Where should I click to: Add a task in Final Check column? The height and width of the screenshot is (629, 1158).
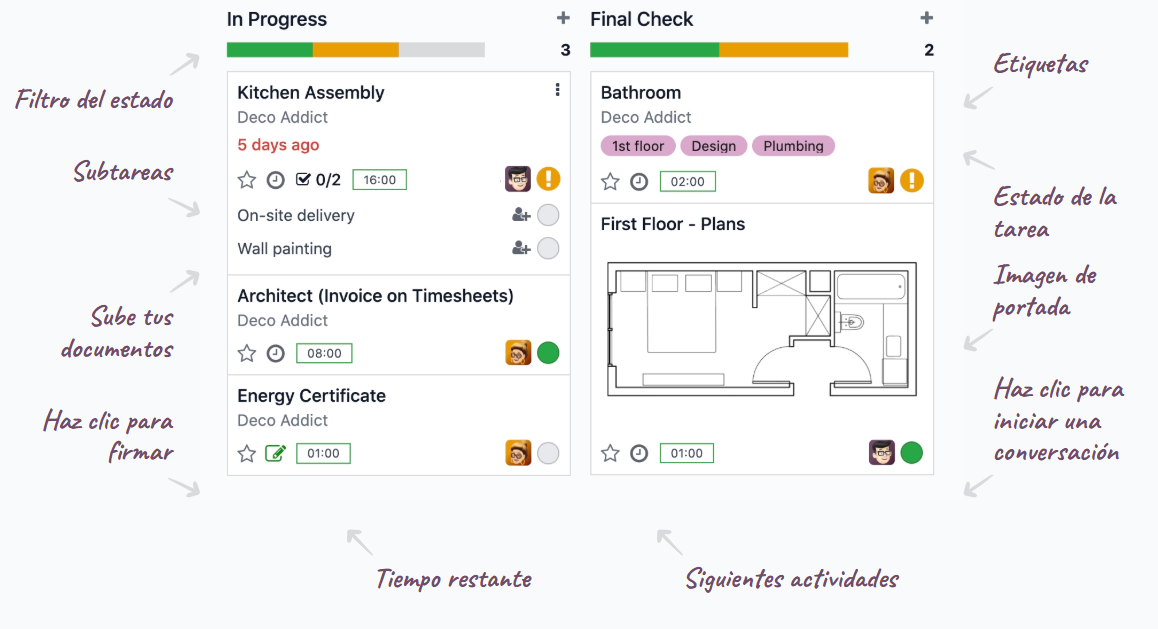click(926, 18)
